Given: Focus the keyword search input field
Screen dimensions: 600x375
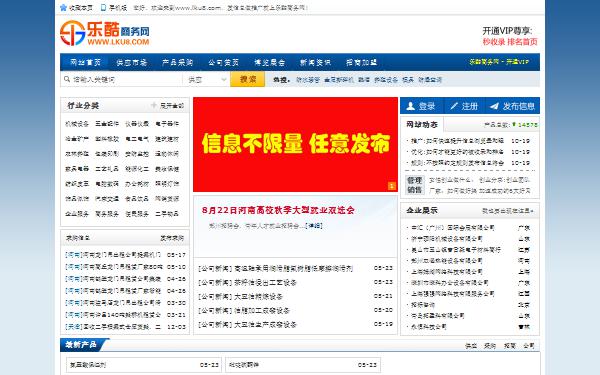Looking at the screenshot, I should click(x=122, y=80).
